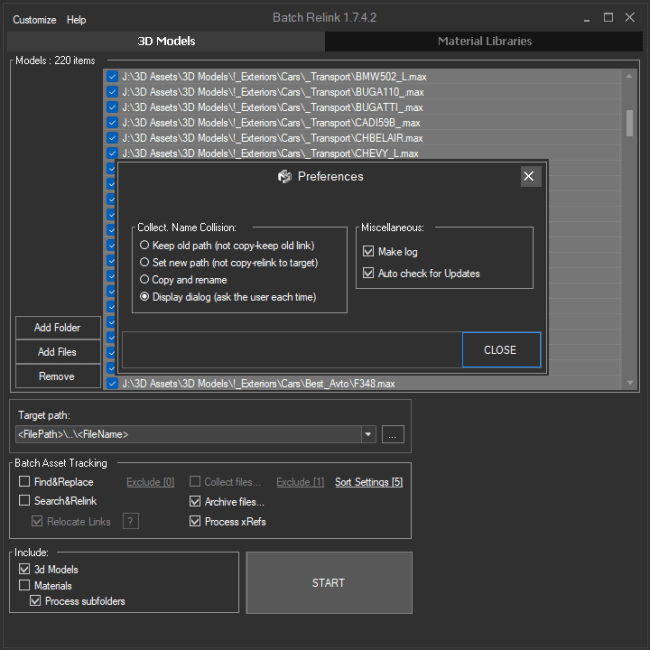
Task: Click the question mark help button
Action: point(131,521)
